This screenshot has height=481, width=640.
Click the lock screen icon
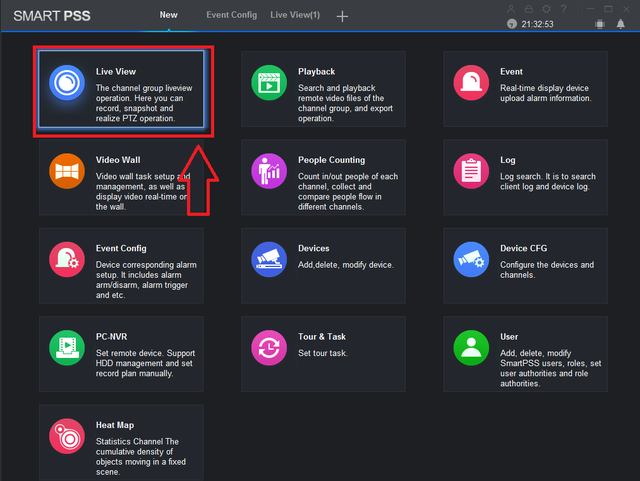(x=529, y=9)
